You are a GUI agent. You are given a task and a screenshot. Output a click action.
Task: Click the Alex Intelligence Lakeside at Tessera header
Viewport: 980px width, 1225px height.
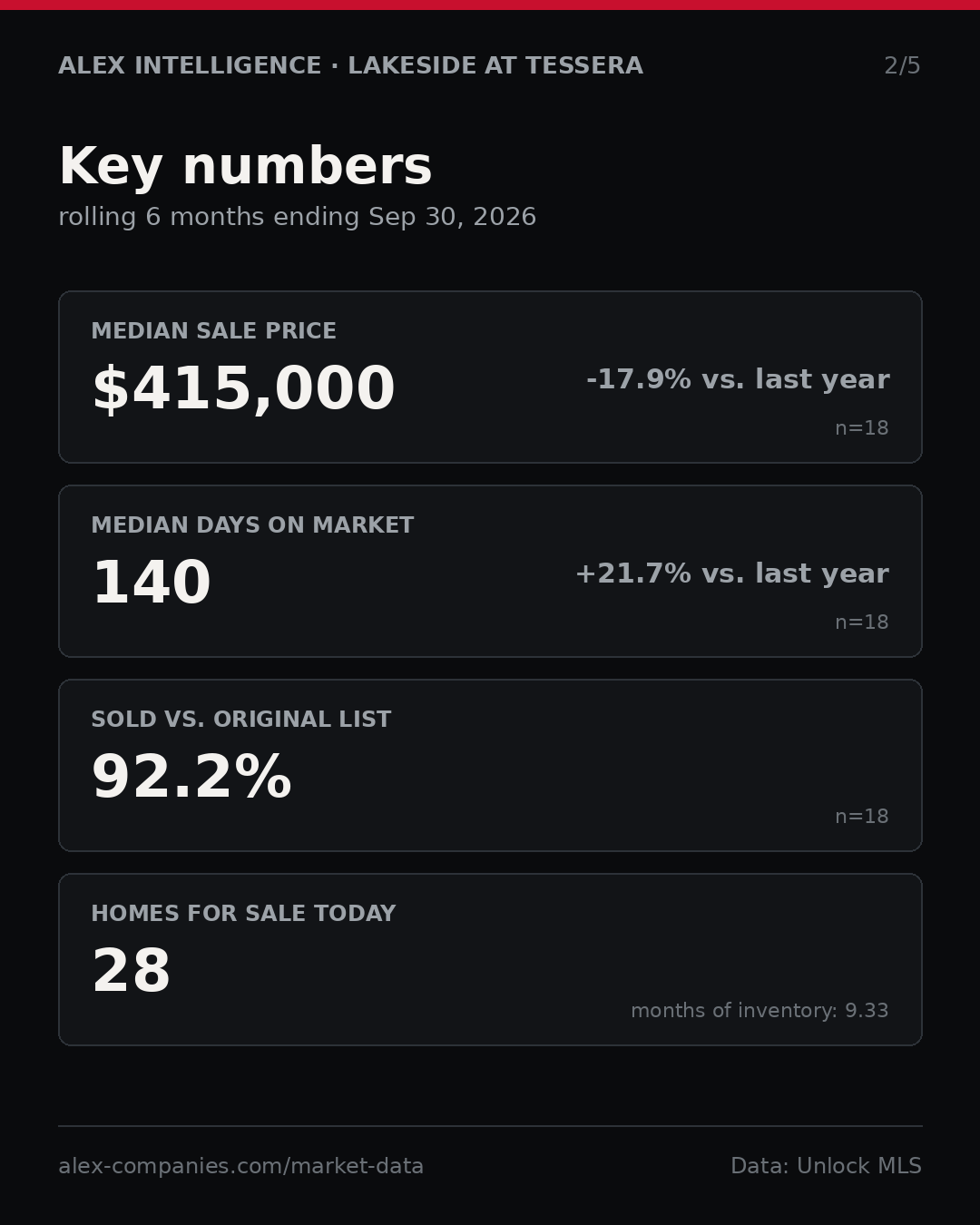tap(350, 66)
